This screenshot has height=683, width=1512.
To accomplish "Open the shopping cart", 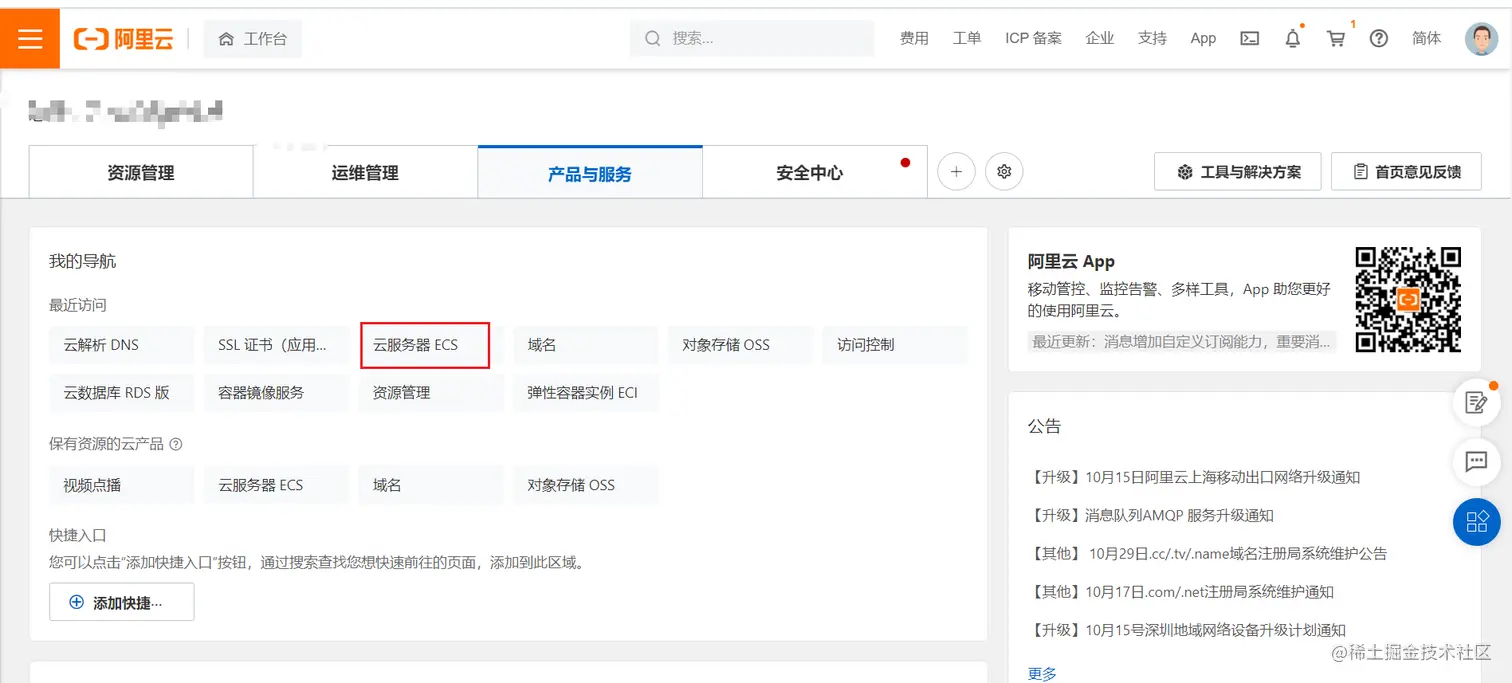I will pos(1336,38).
